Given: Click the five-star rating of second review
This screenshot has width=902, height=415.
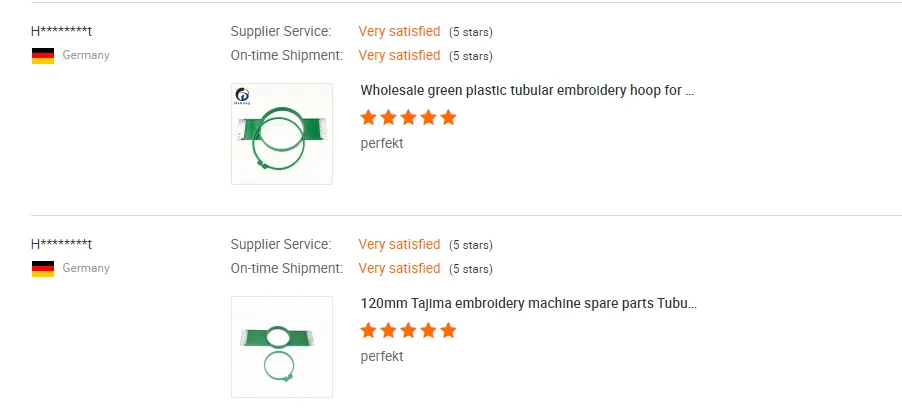Looking at the screenshot, I should pyautogui.click(x=408, y=331).
